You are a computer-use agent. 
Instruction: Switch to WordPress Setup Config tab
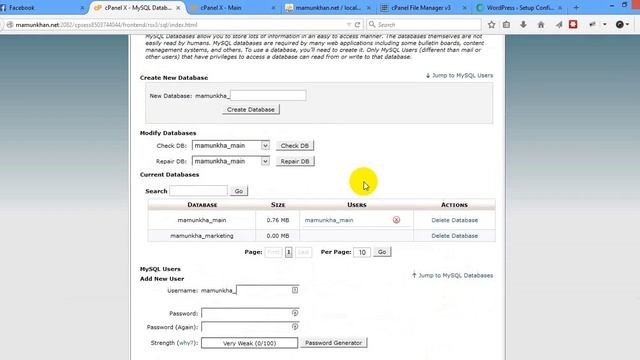pyautogui.click(x=519, y=8)
